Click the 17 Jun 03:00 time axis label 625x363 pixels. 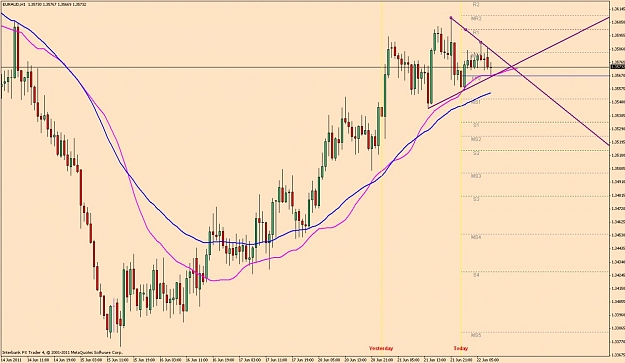(x=249, y=360)
